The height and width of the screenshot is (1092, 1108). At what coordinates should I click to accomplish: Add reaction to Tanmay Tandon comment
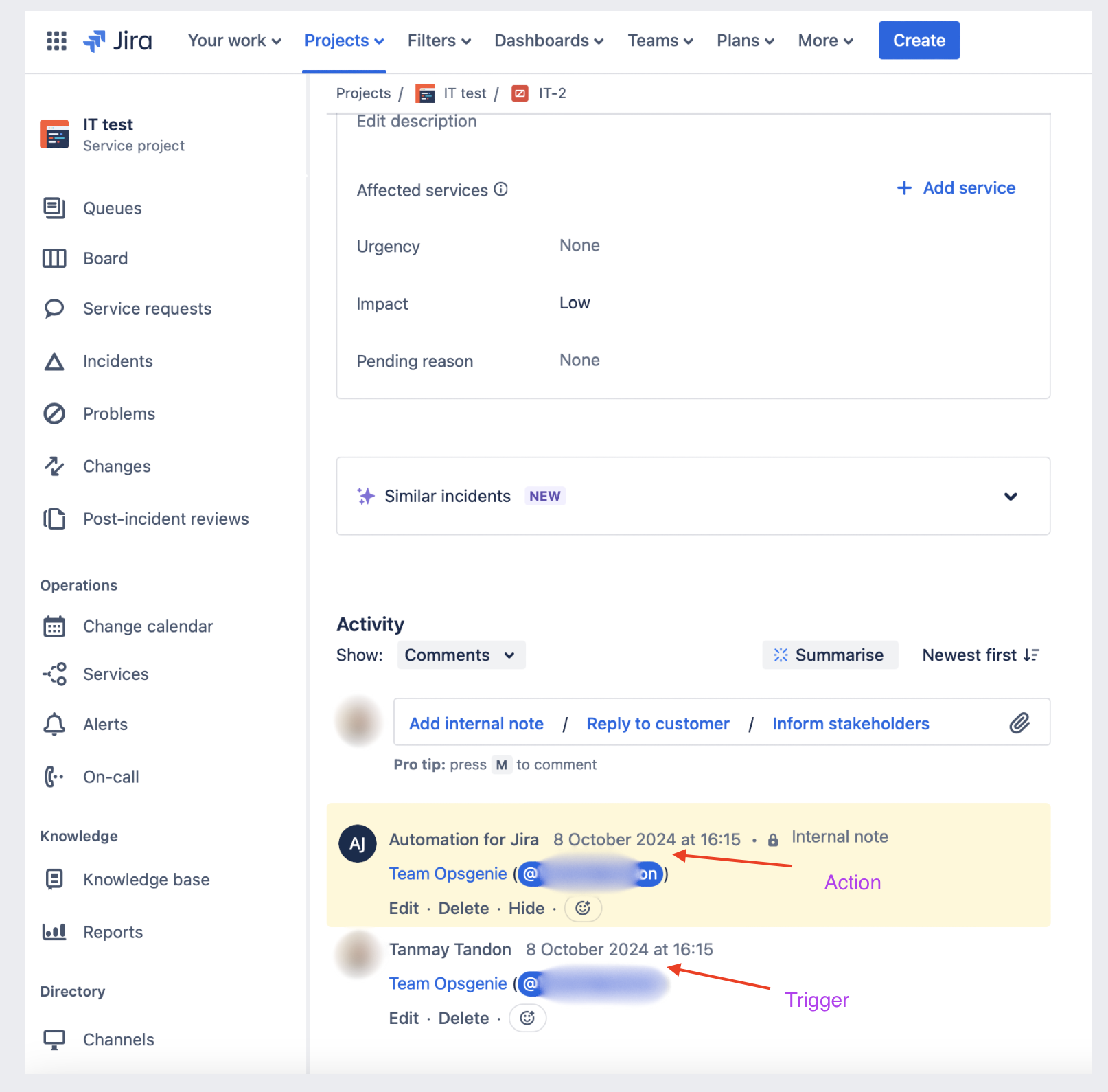(527, 1018)
